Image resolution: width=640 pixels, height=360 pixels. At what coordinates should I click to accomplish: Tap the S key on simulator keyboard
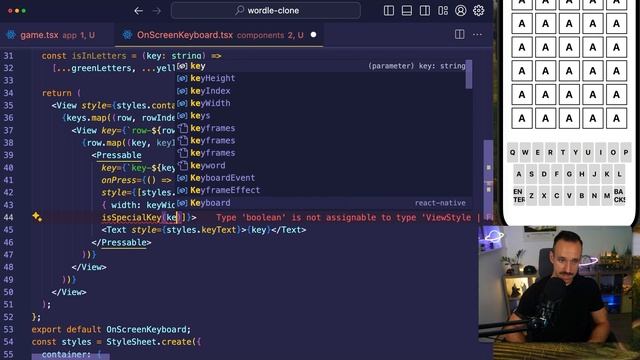pyautogui.click(x=531, y=174)
